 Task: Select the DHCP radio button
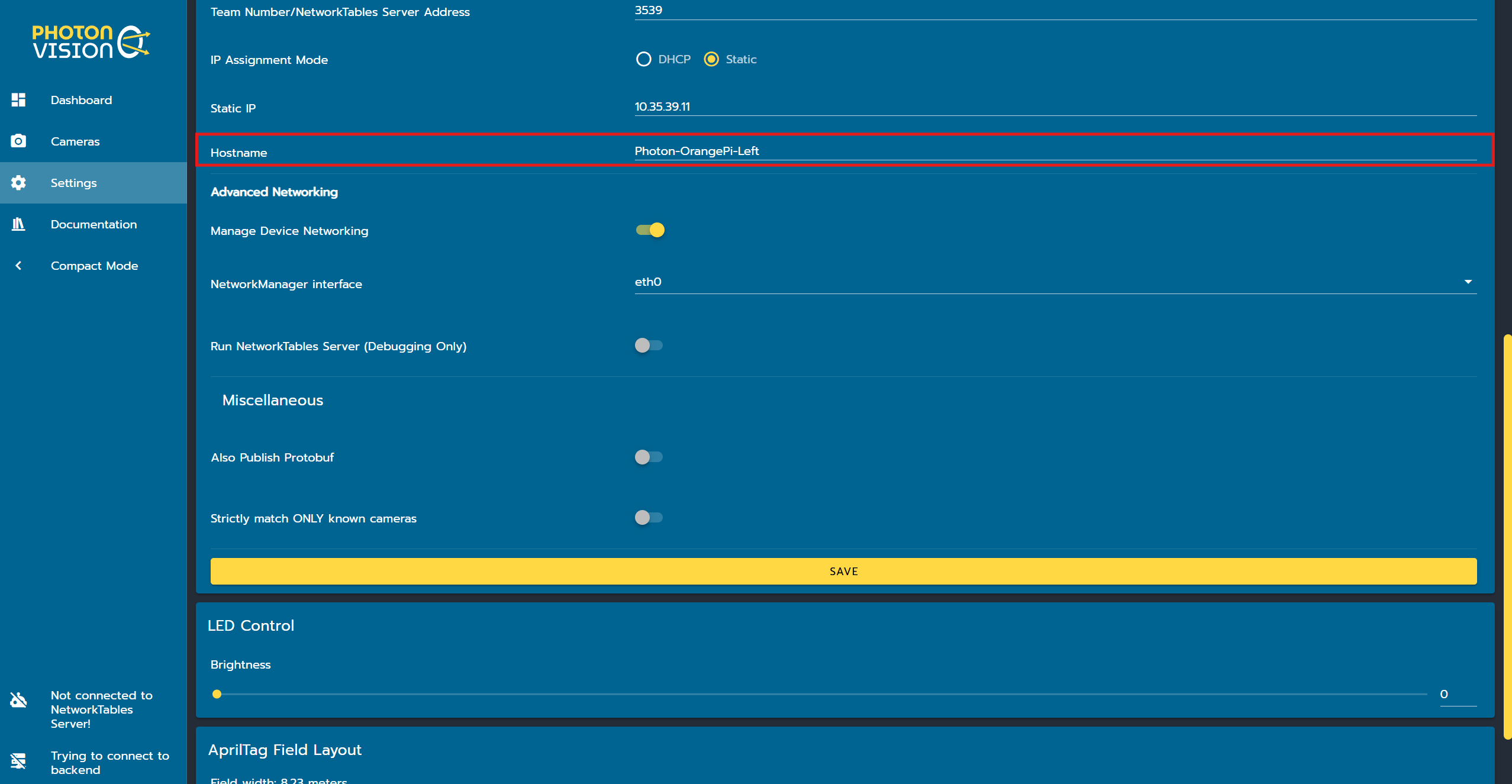click(x=644, y=59)
